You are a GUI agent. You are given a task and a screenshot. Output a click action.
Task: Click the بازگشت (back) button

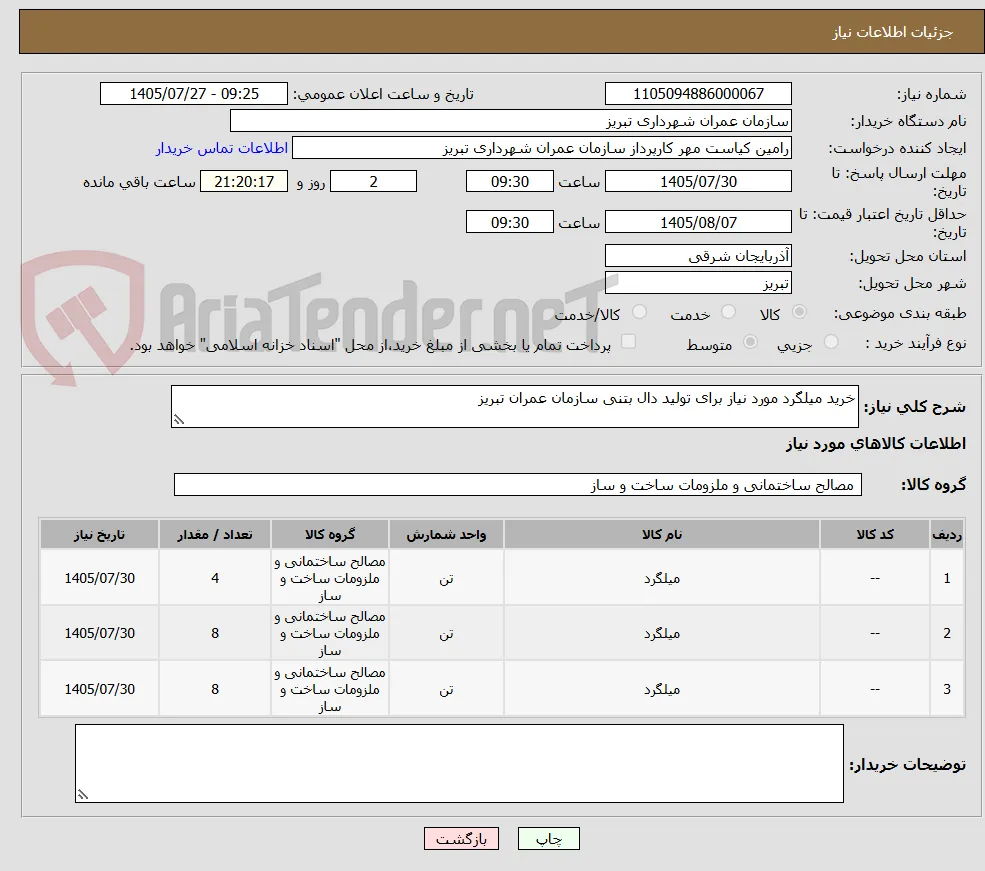(461, 838)
